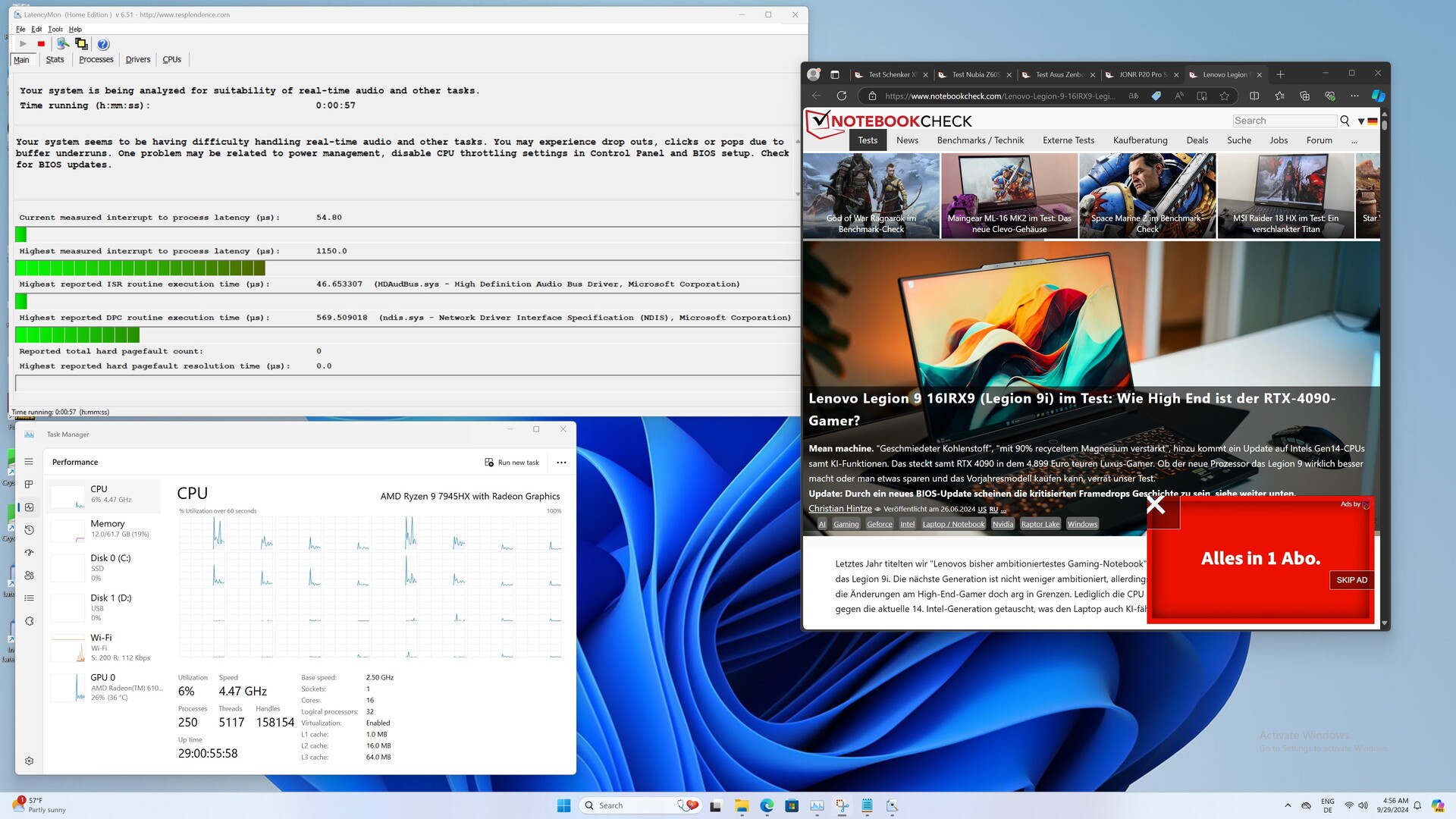The height and width of the screenshot is (819, 1456).
Task: Click the Notebookcheck search input field
Action: [1284, 121]
